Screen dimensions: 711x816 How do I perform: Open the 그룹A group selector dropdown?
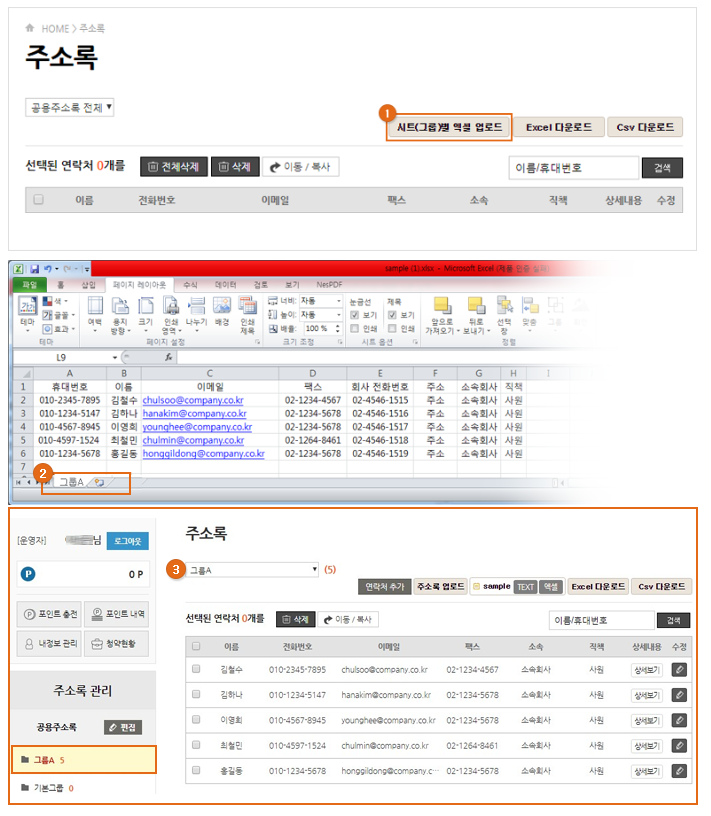[x=253, y=570]
